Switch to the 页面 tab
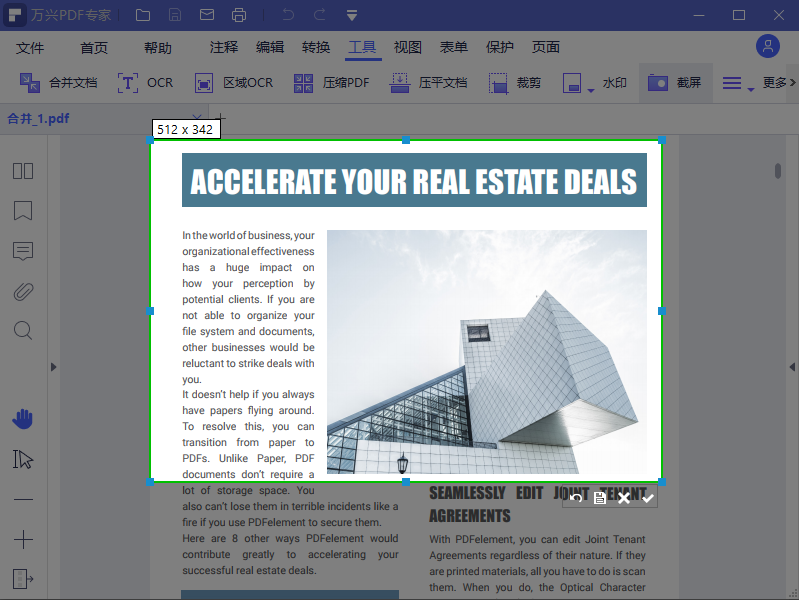The image size is (799, 600). pos(546,47)
